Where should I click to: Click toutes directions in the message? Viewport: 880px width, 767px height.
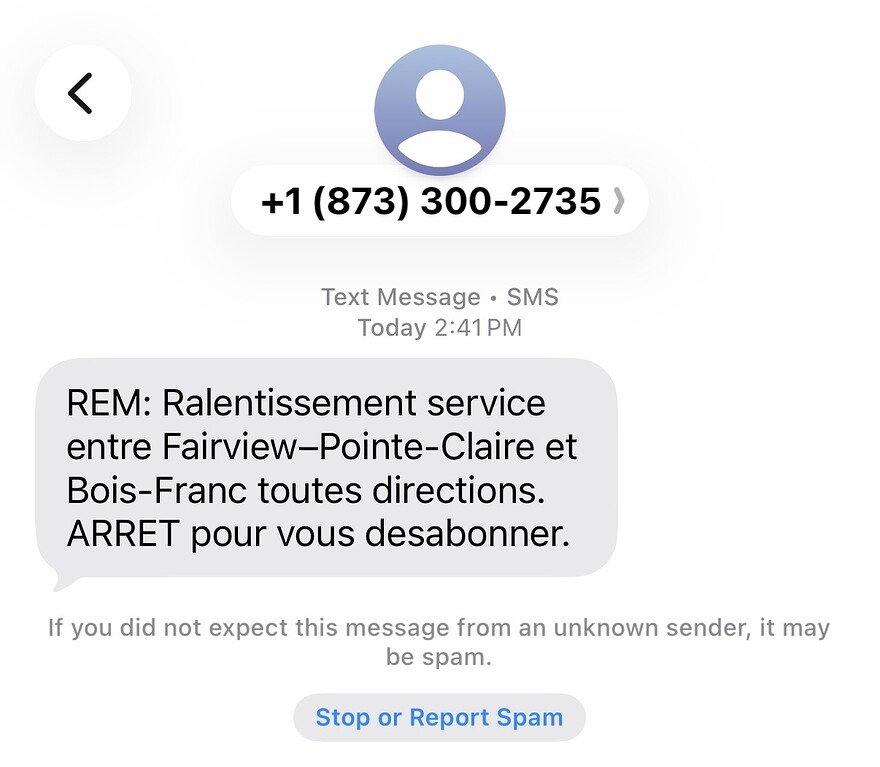coord(401,490)
